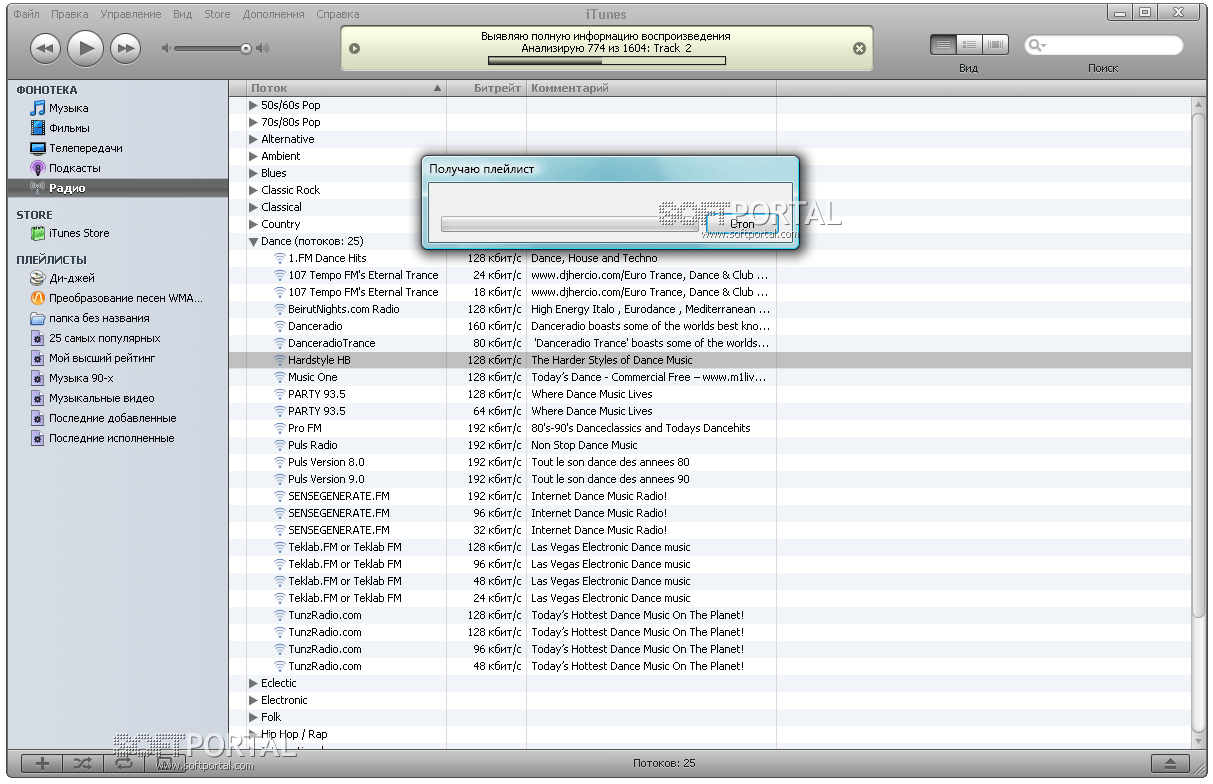Open the 25 самых популярных smart playlist

click(x=104, y=338)
